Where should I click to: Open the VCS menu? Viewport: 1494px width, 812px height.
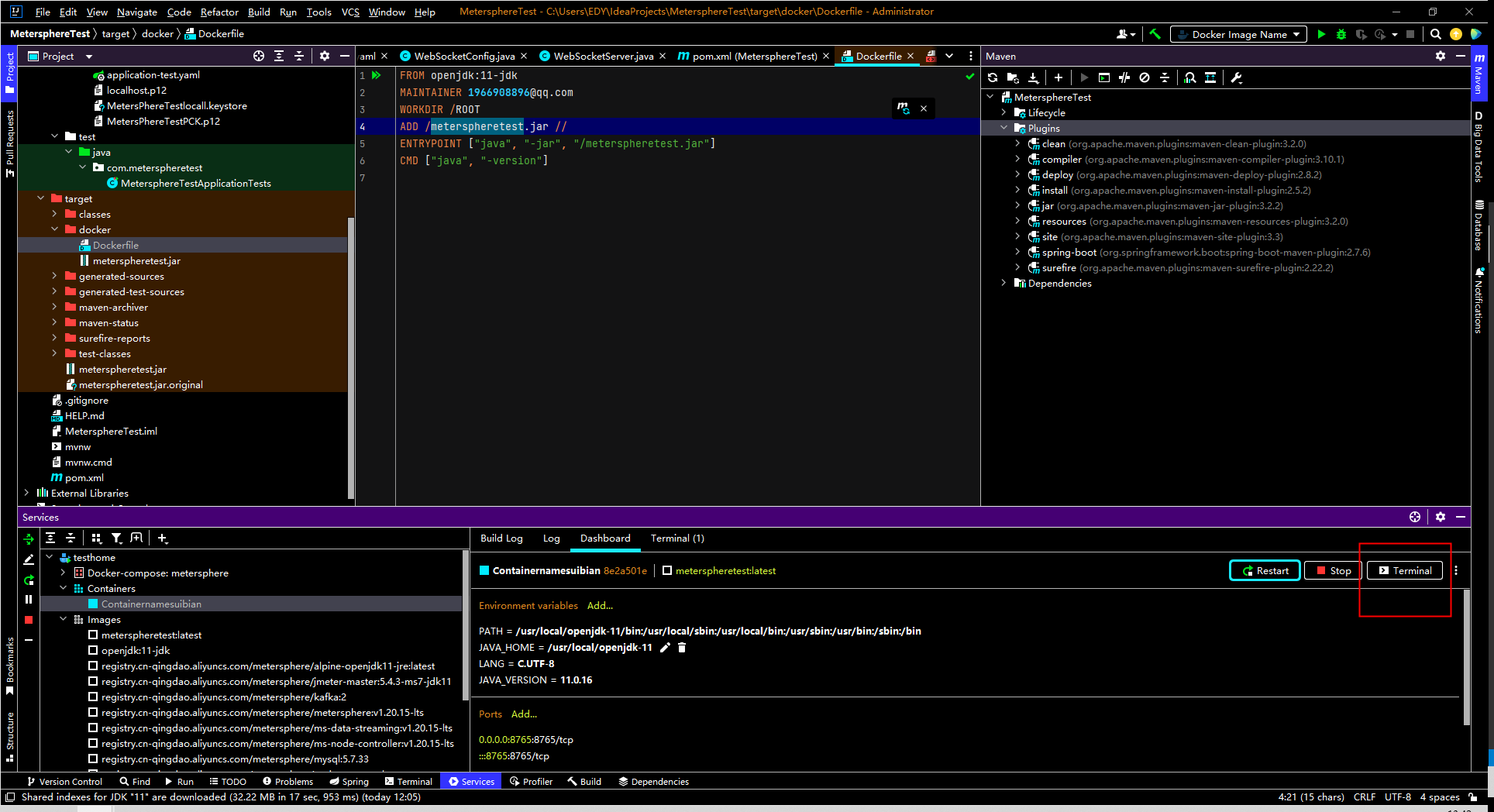point(350,12)
